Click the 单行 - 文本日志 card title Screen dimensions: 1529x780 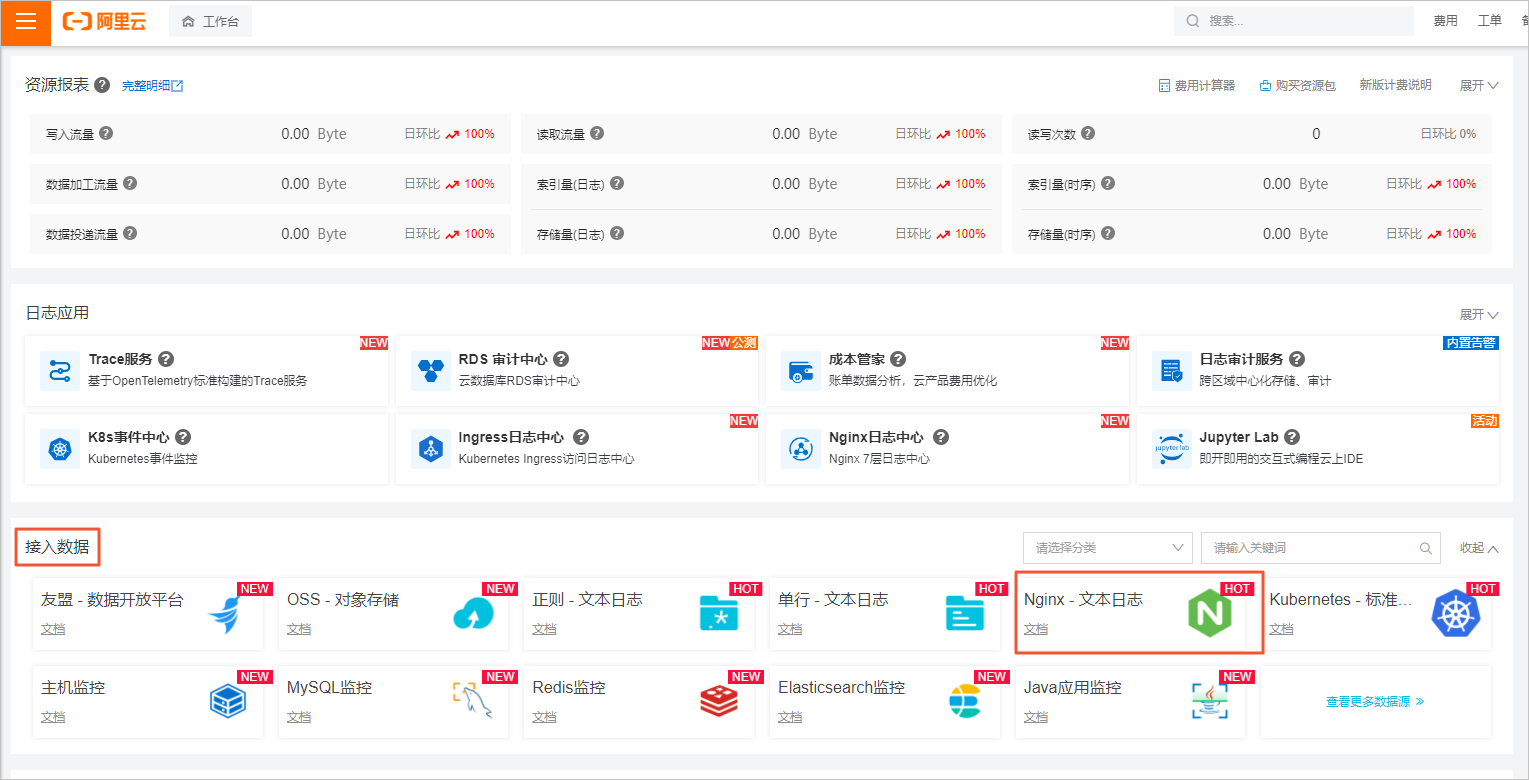(x=833, y=600)
